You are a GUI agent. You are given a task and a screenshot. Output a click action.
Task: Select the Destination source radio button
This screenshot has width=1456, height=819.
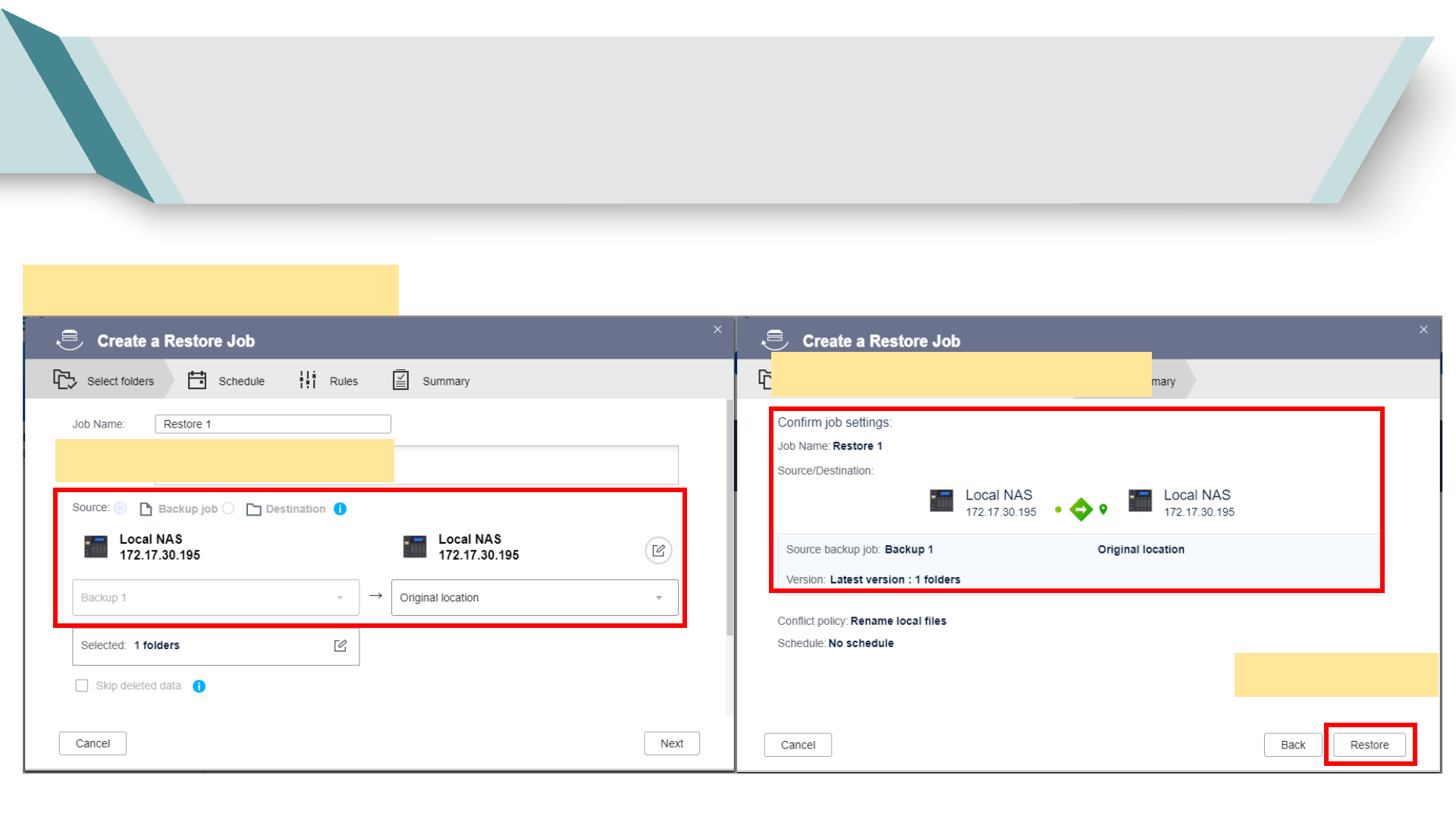click(228, 508)
